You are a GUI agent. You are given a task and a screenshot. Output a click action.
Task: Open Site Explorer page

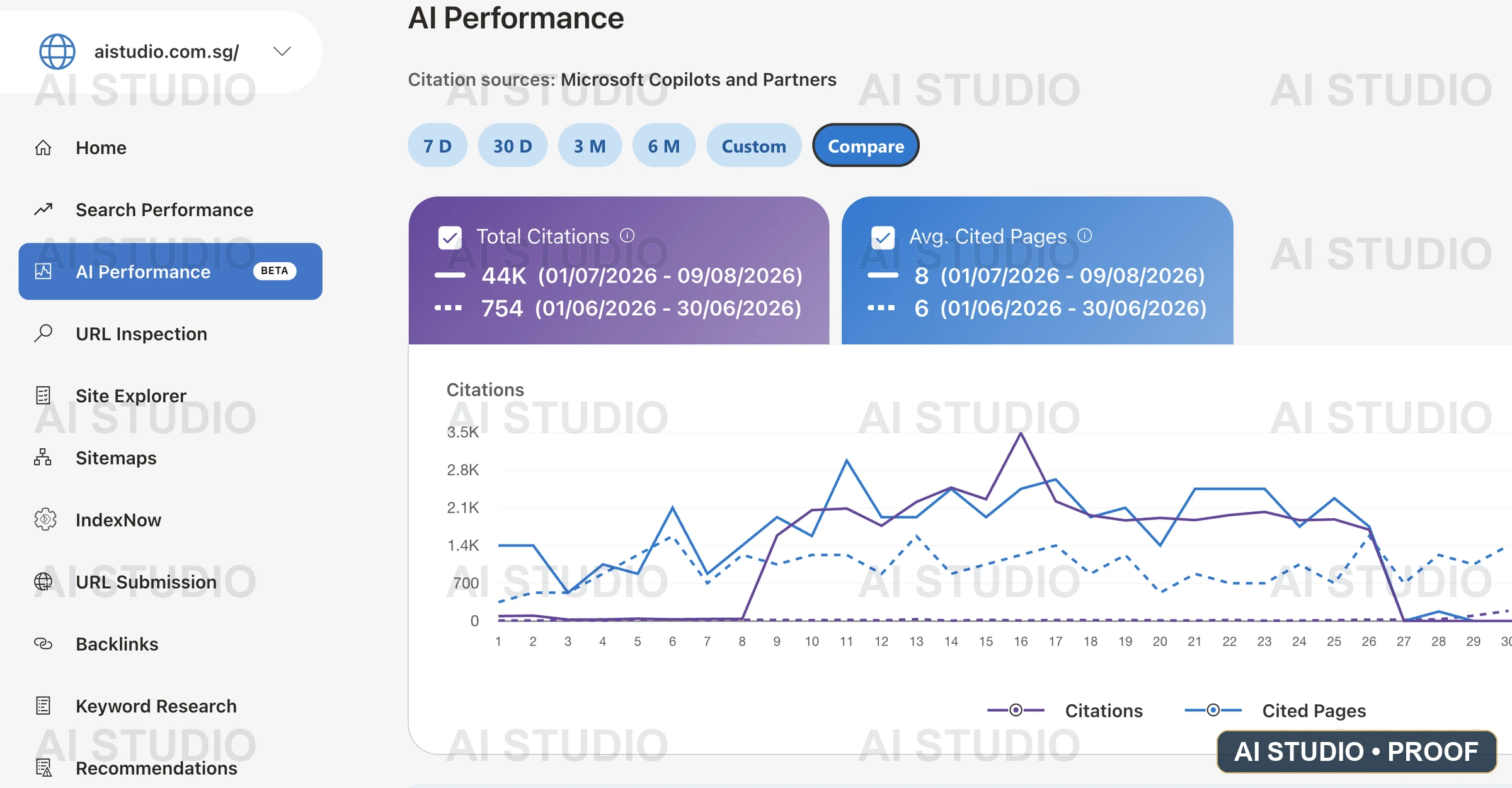click(x=131, y=395)
